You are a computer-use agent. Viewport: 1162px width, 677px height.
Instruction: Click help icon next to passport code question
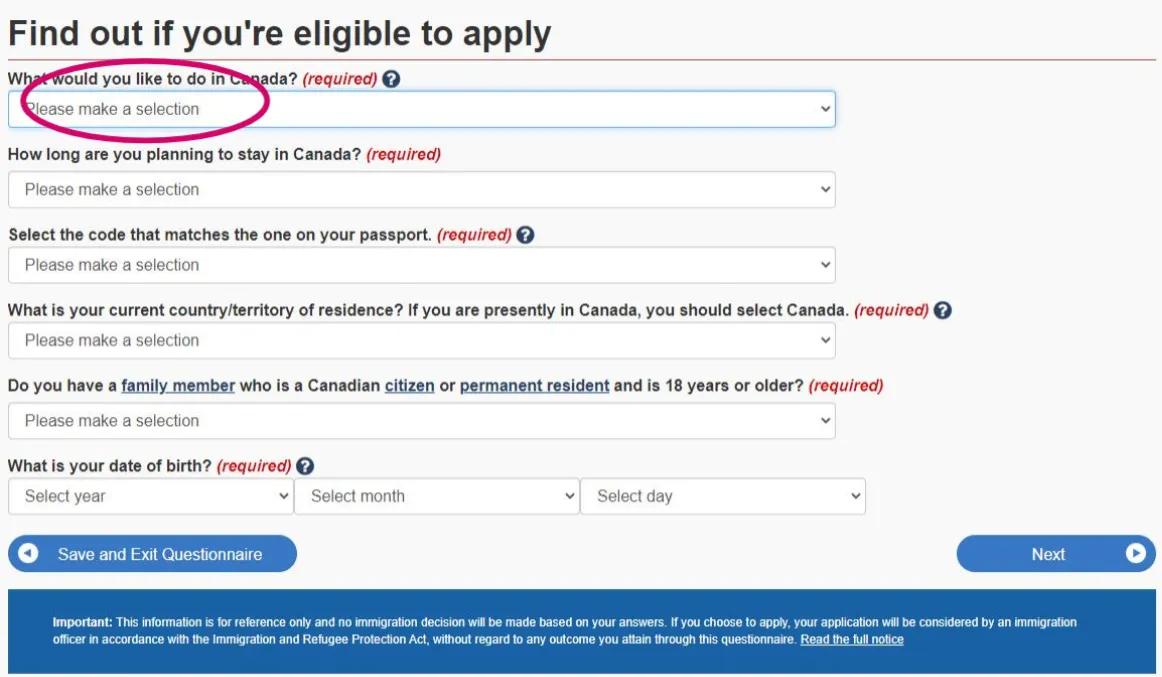(x=525, y=235)
